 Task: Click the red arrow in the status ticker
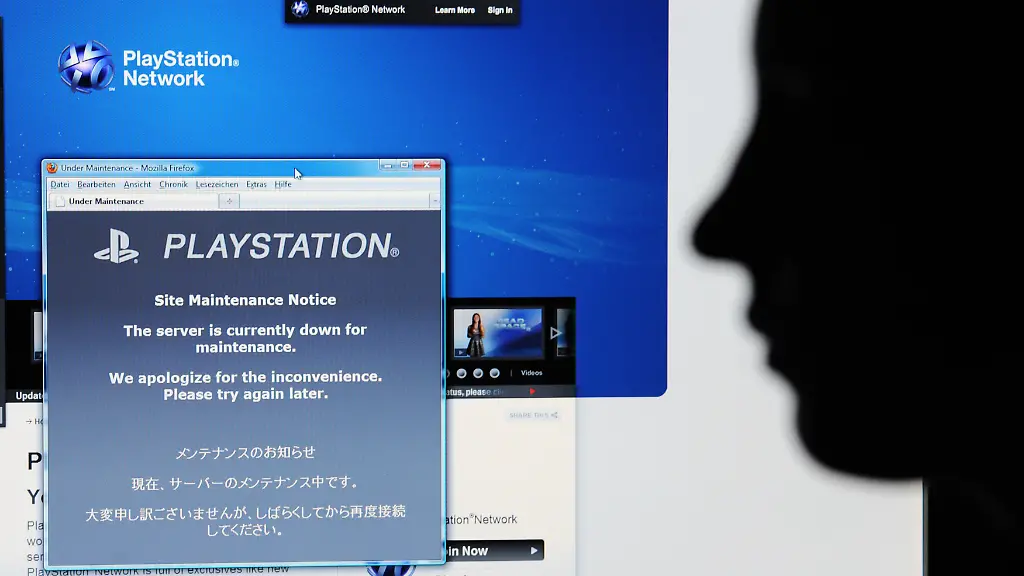(x=532, y=392)
